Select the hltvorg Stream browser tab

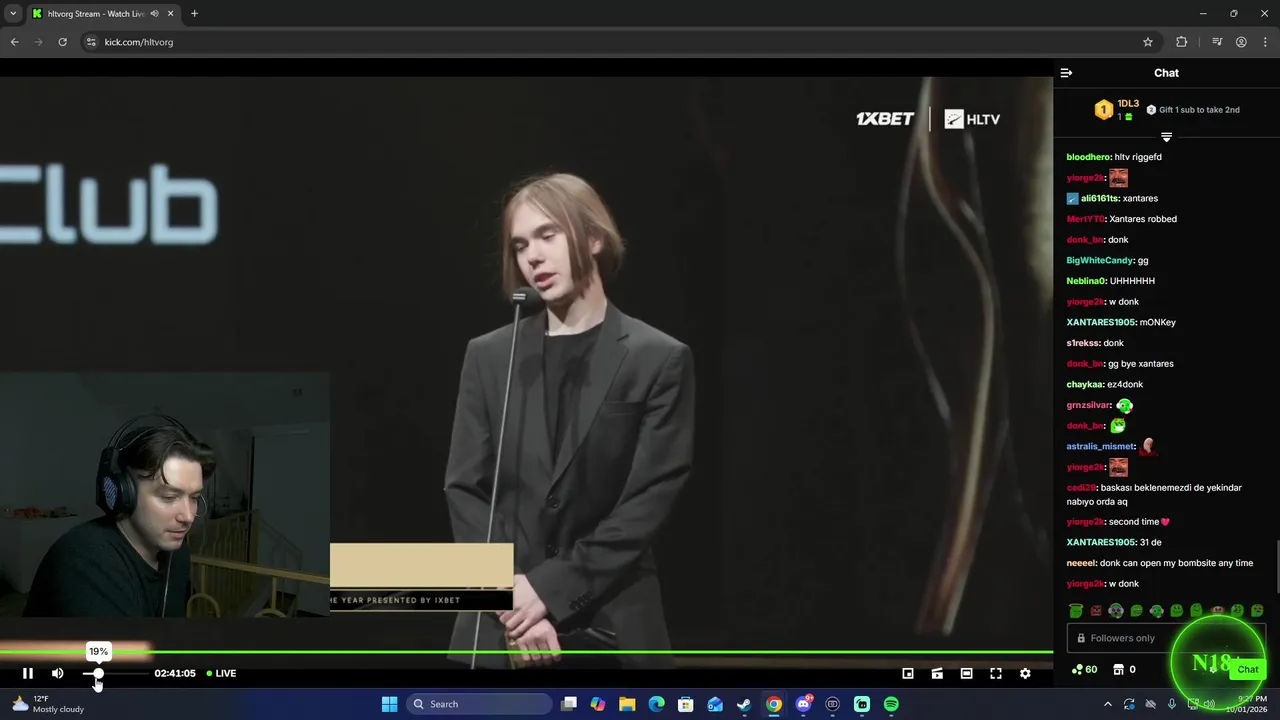[x=94, y=14]
